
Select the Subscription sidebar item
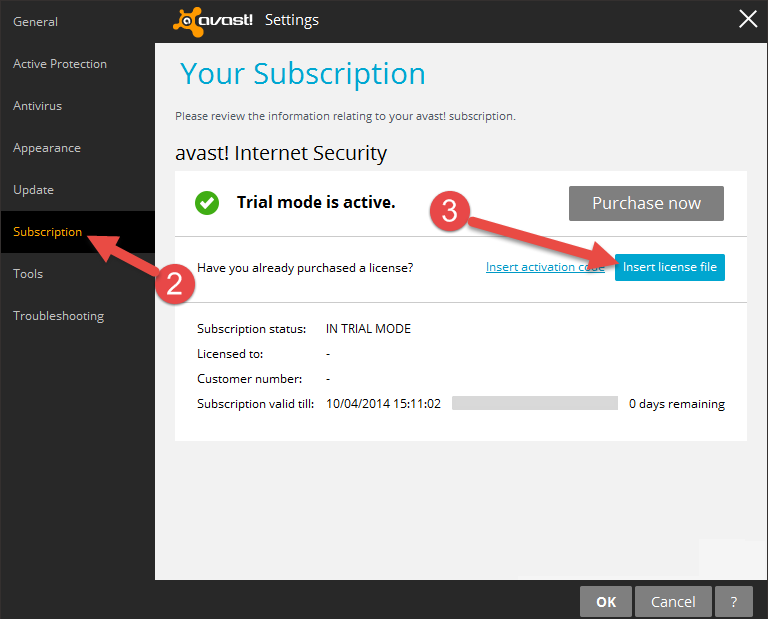click(x=48, y=232)
